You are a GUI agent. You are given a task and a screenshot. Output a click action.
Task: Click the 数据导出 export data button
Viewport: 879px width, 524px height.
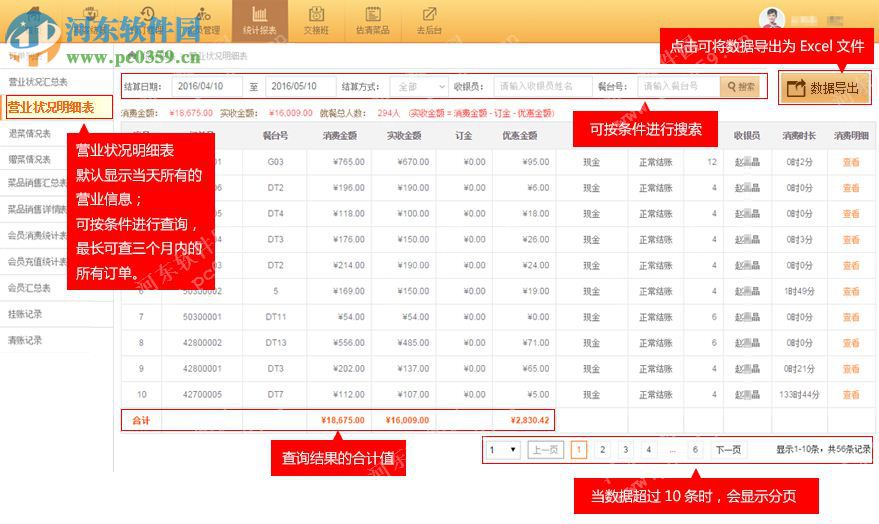pyautogui.click(x=824, y=88)
